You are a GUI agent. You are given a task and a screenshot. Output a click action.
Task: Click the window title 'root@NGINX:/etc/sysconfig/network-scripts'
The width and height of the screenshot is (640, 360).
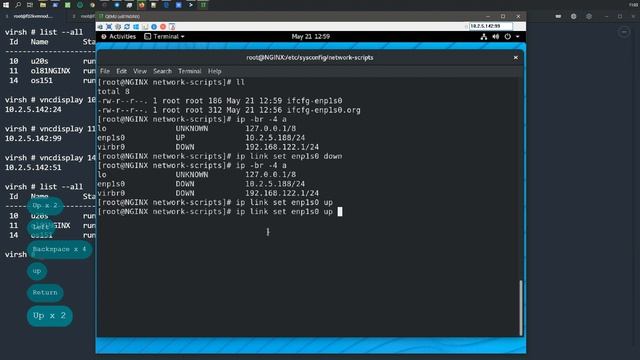tap(310, 58)
